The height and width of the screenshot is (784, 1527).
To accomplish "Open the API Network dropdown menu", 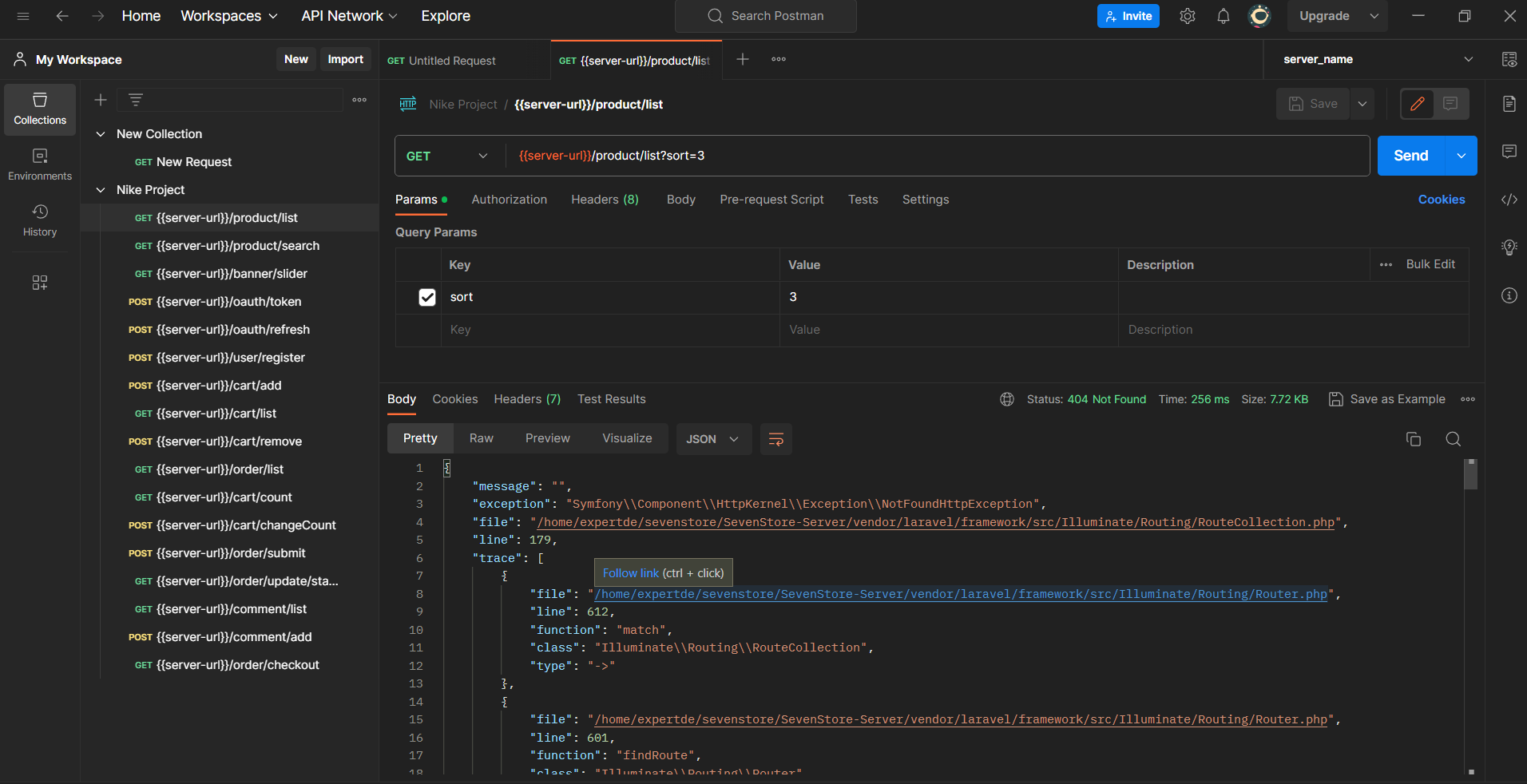I will pos(349,16).
